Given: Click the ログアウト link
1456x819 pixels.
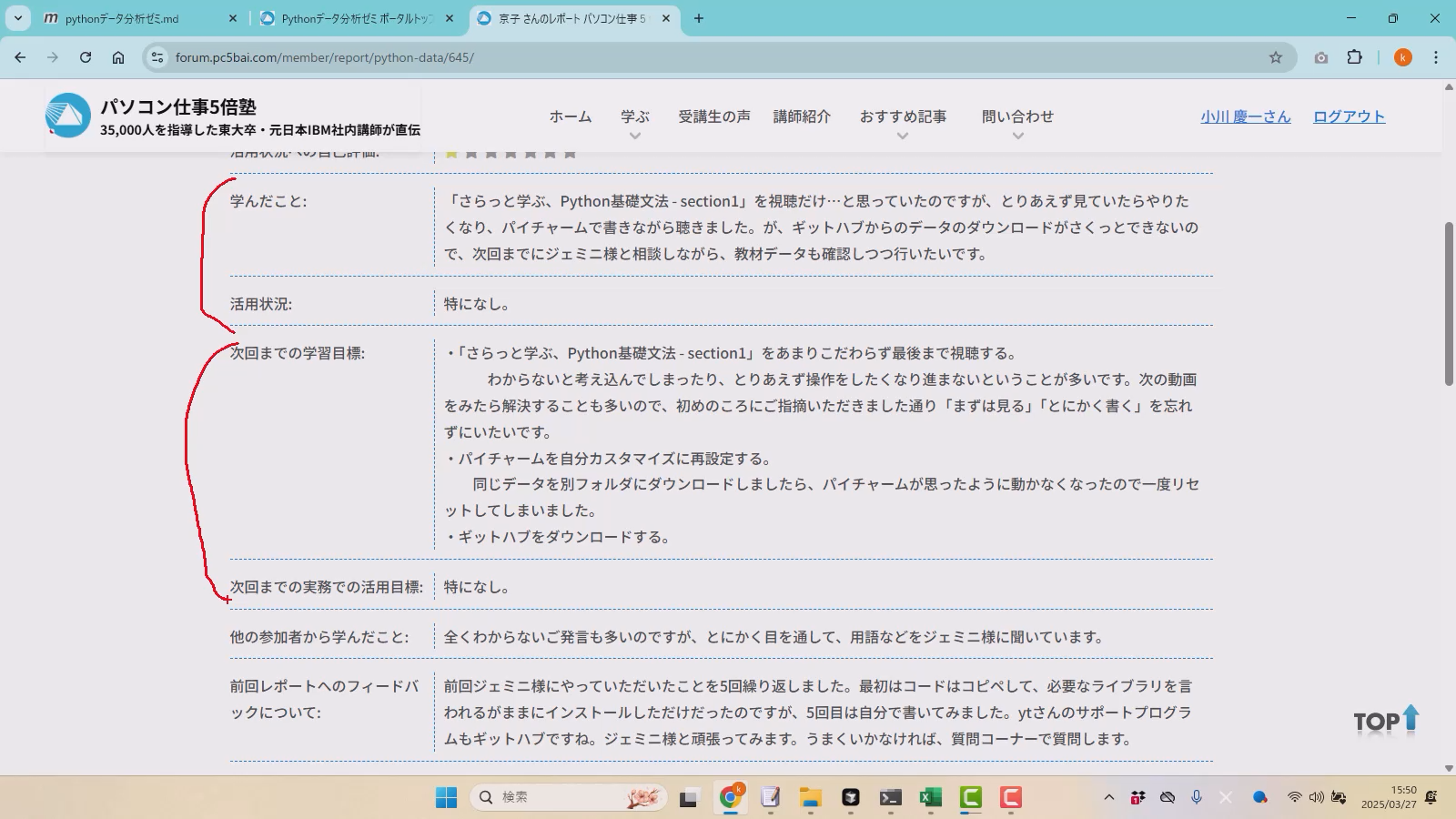Looking at the screenshot, I should pyautogui.click(x=1349, y=116).
